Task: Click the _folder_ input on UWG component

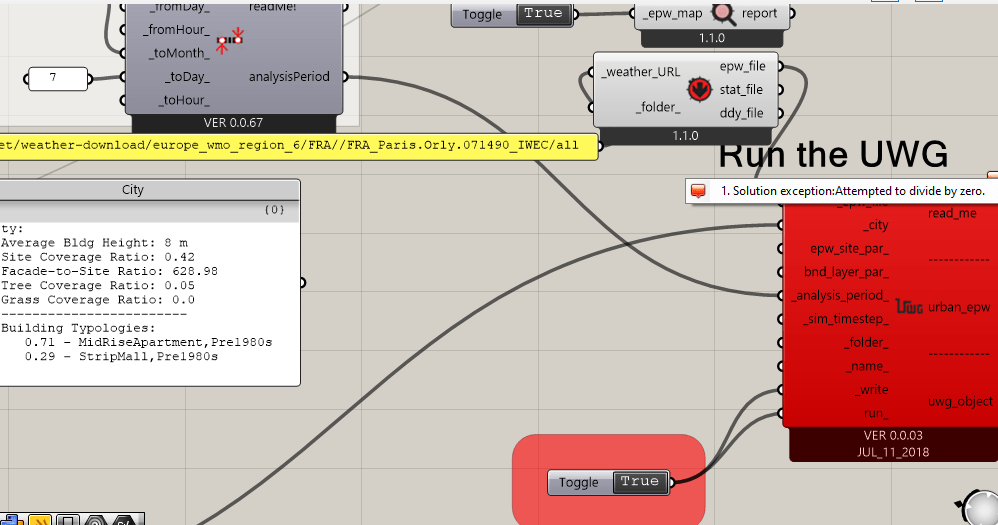Action: (x=866, y=343)
